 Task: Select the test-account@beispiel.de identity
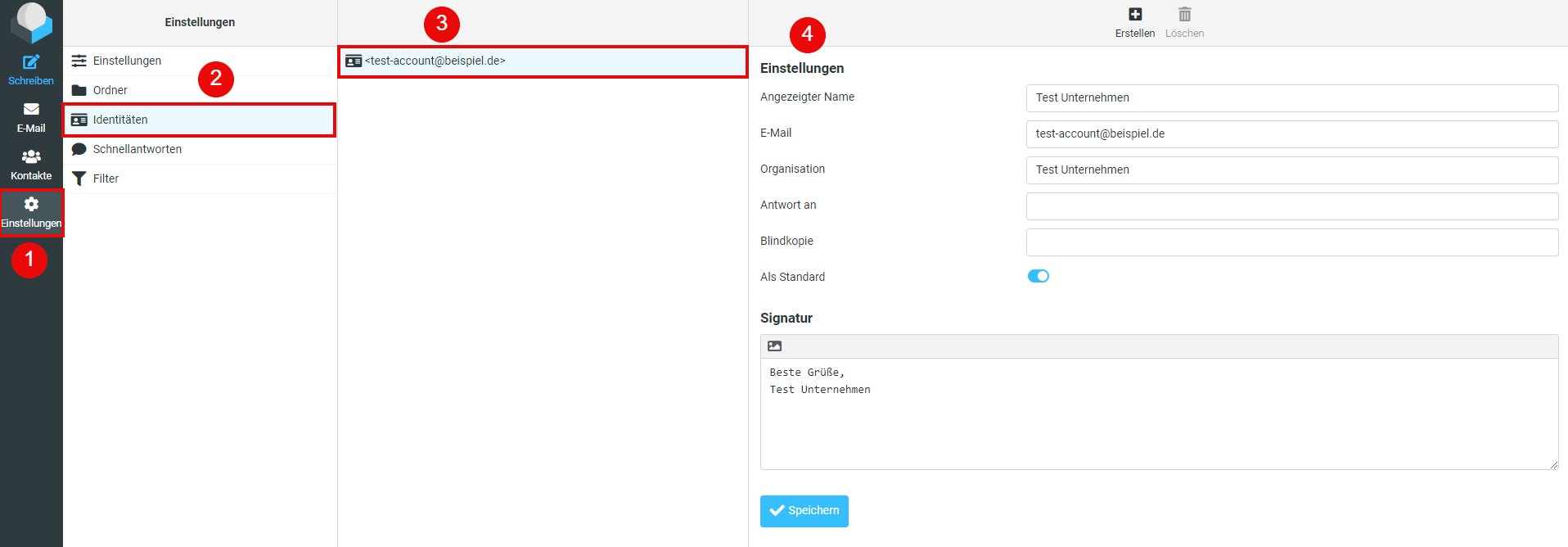[x=435, y=61]
